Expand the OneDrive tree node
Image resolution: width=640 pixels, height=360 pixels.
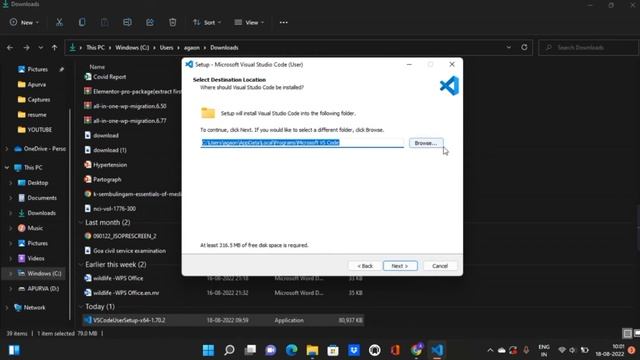click(7, 149)
